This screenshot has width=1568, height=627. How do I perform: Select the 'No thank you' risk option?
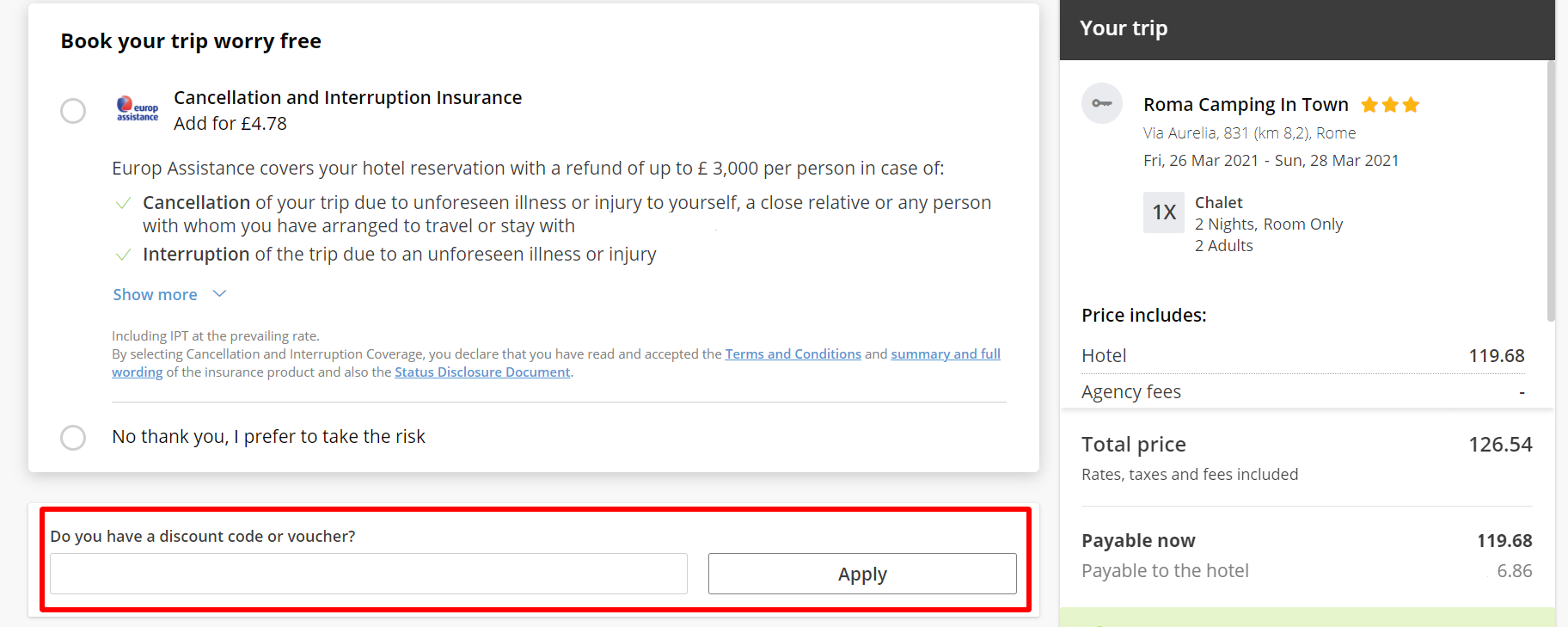click(73, 438)
